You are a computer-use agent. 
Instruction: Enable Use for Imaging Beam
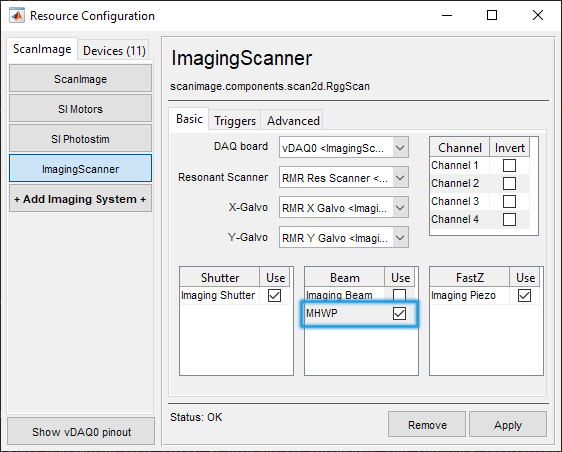point(399,295)
